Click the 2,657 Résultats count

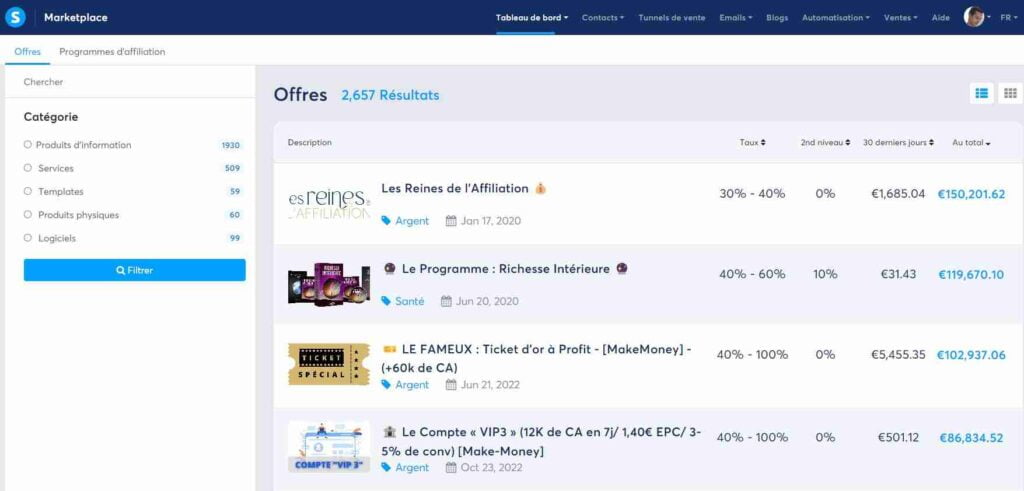point(391,95)
